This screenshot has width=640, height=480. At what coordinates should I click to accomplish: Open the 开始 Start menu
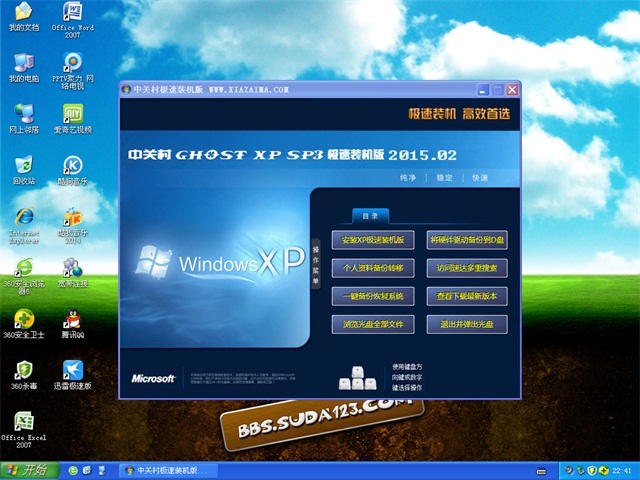[x=29, y=470]
